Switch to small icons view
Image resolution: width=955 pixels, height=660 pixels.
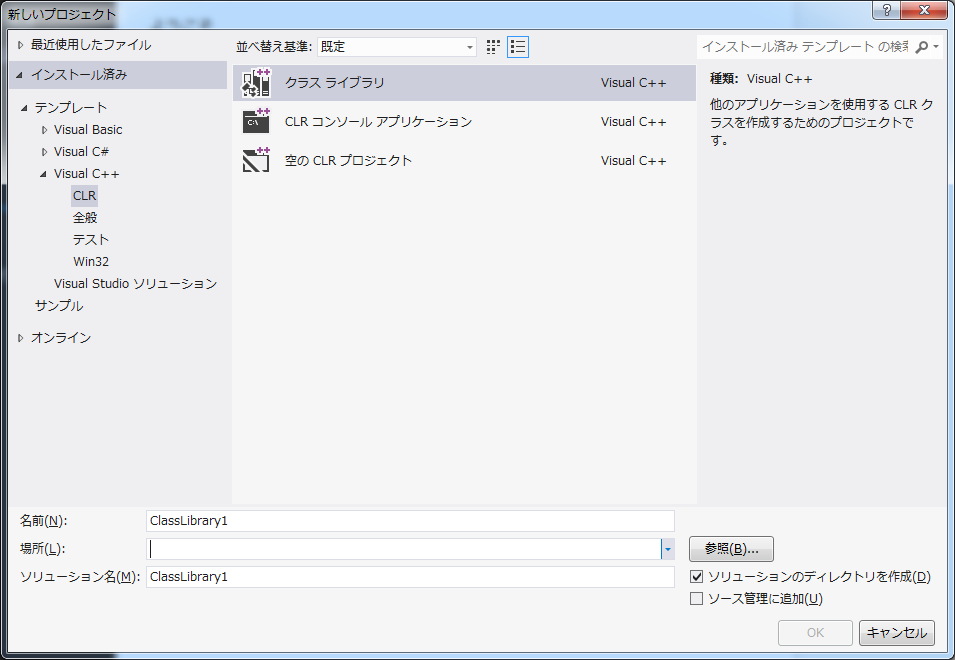[x=493, y=47]
